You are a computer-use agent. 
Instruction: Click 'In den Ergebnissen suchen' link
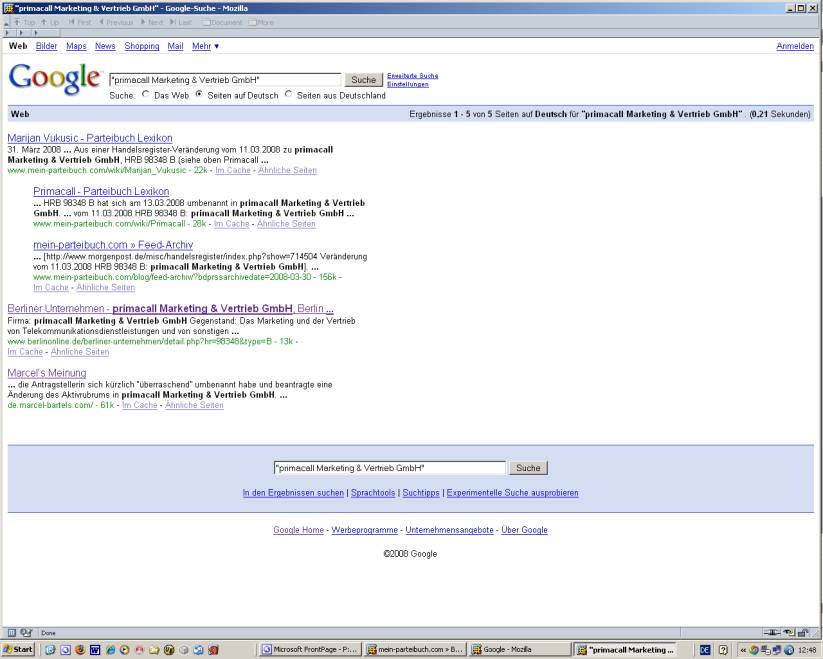tap(293, 493)
